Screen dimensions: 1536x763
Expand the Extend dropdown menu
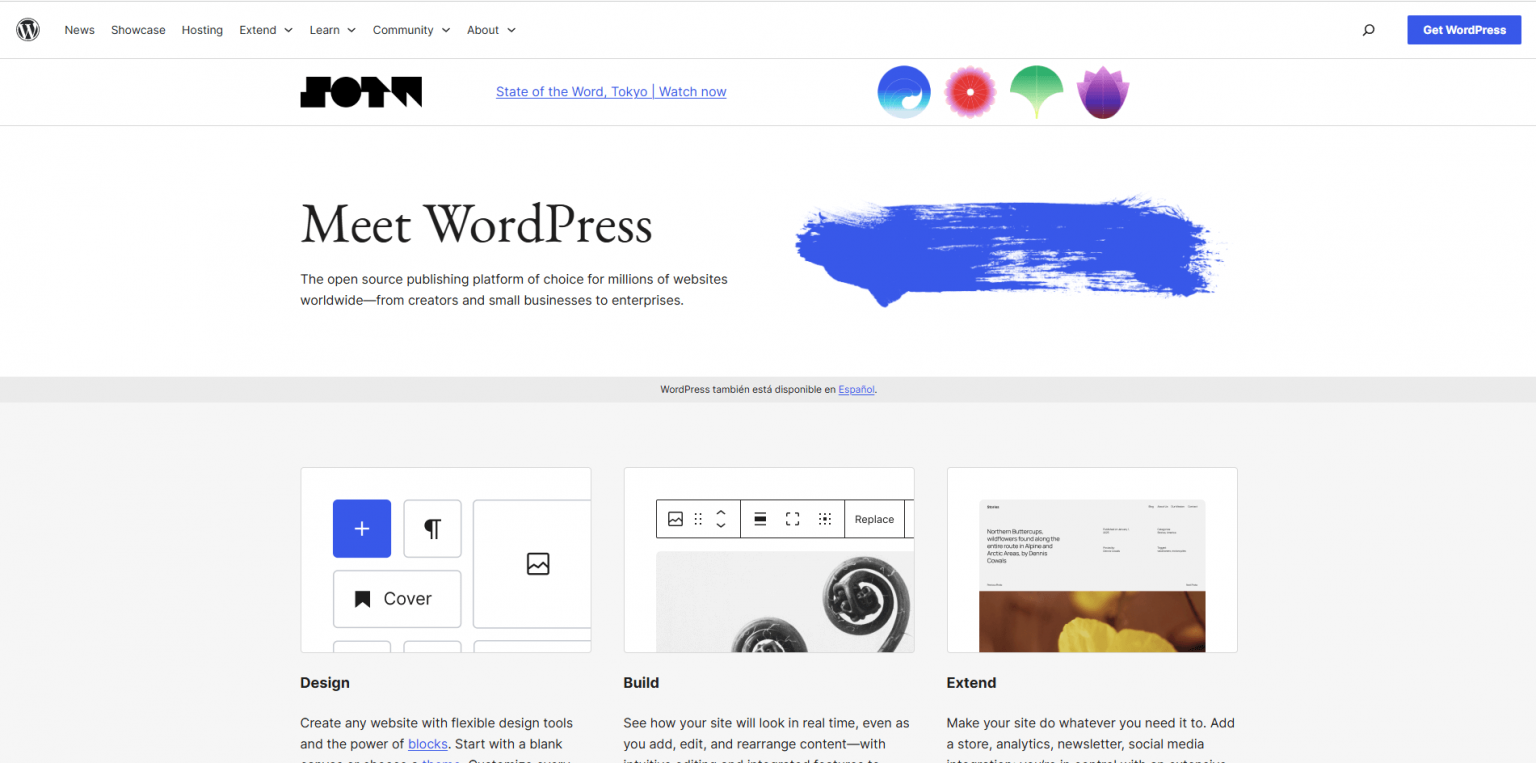265,30
